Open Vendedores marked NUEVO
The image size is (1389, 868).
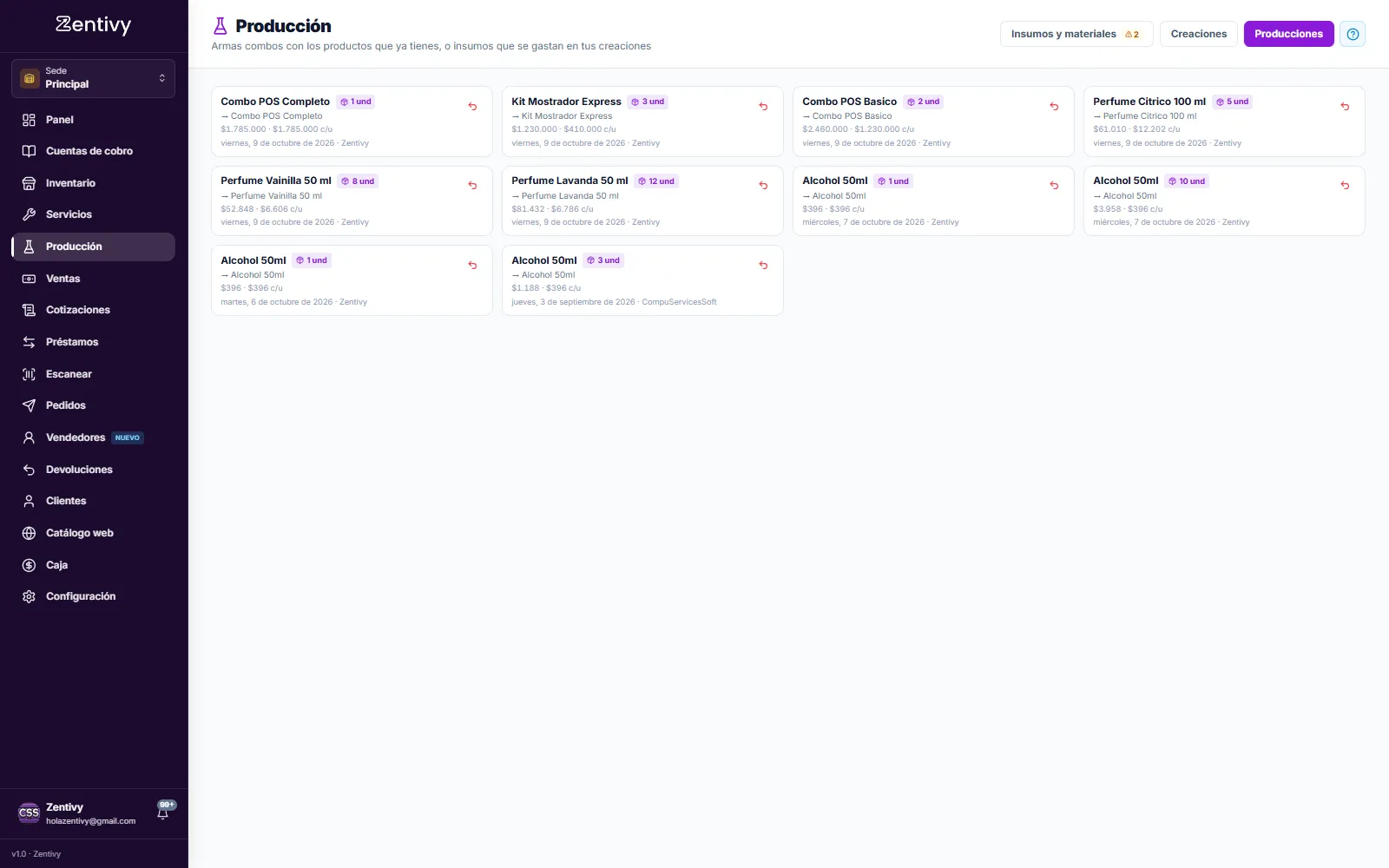(x=93, y=437)
